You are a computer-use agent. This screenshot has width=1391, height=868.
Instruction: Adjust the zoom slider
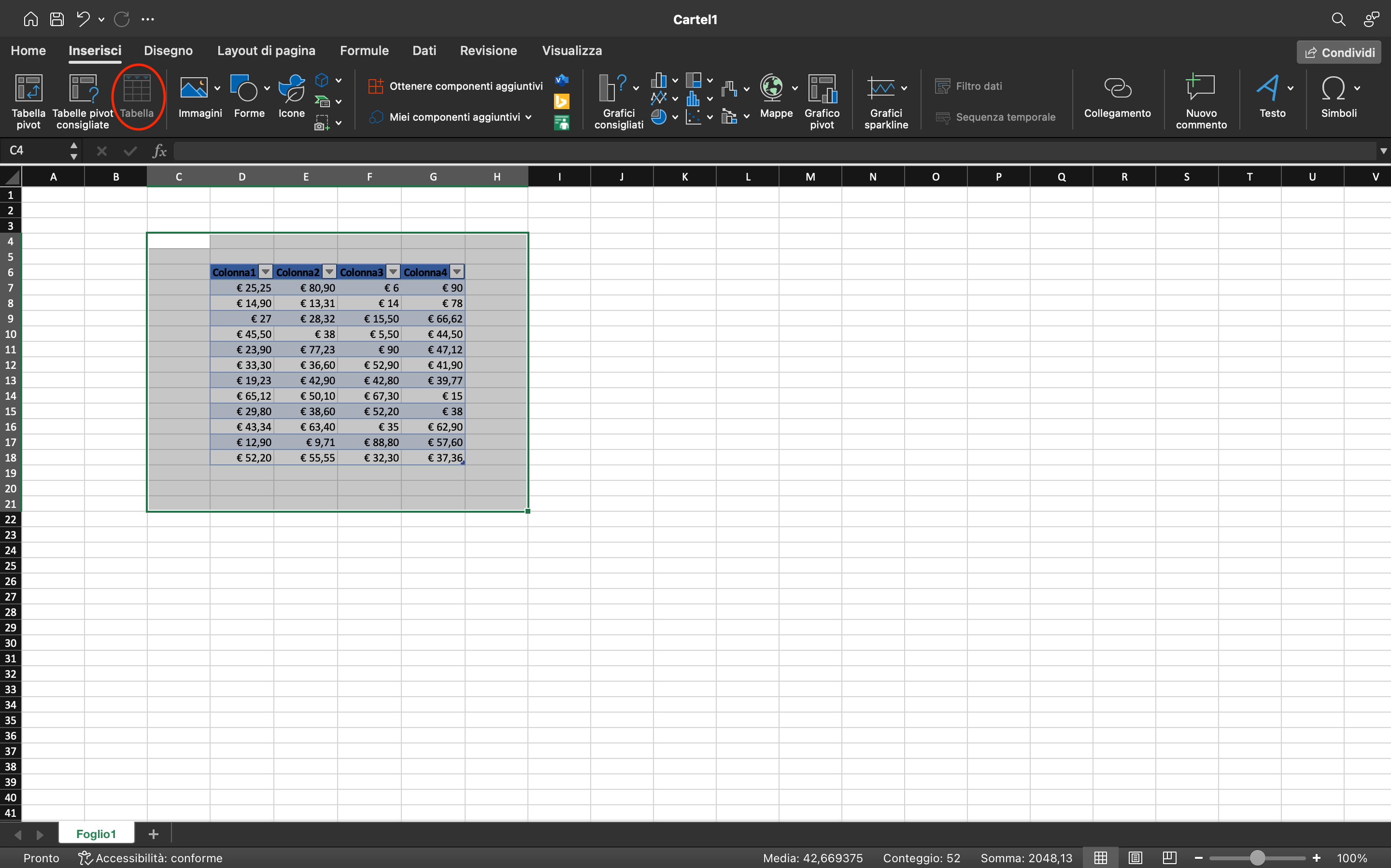pyautogui.click(x=1258, y=858)
